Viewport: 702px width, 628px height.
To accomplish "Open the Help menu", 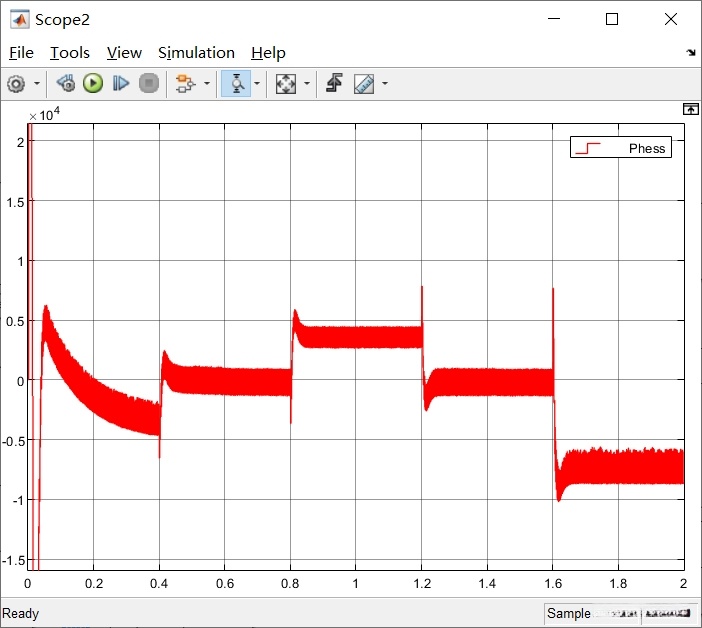I will coord(268,53).
